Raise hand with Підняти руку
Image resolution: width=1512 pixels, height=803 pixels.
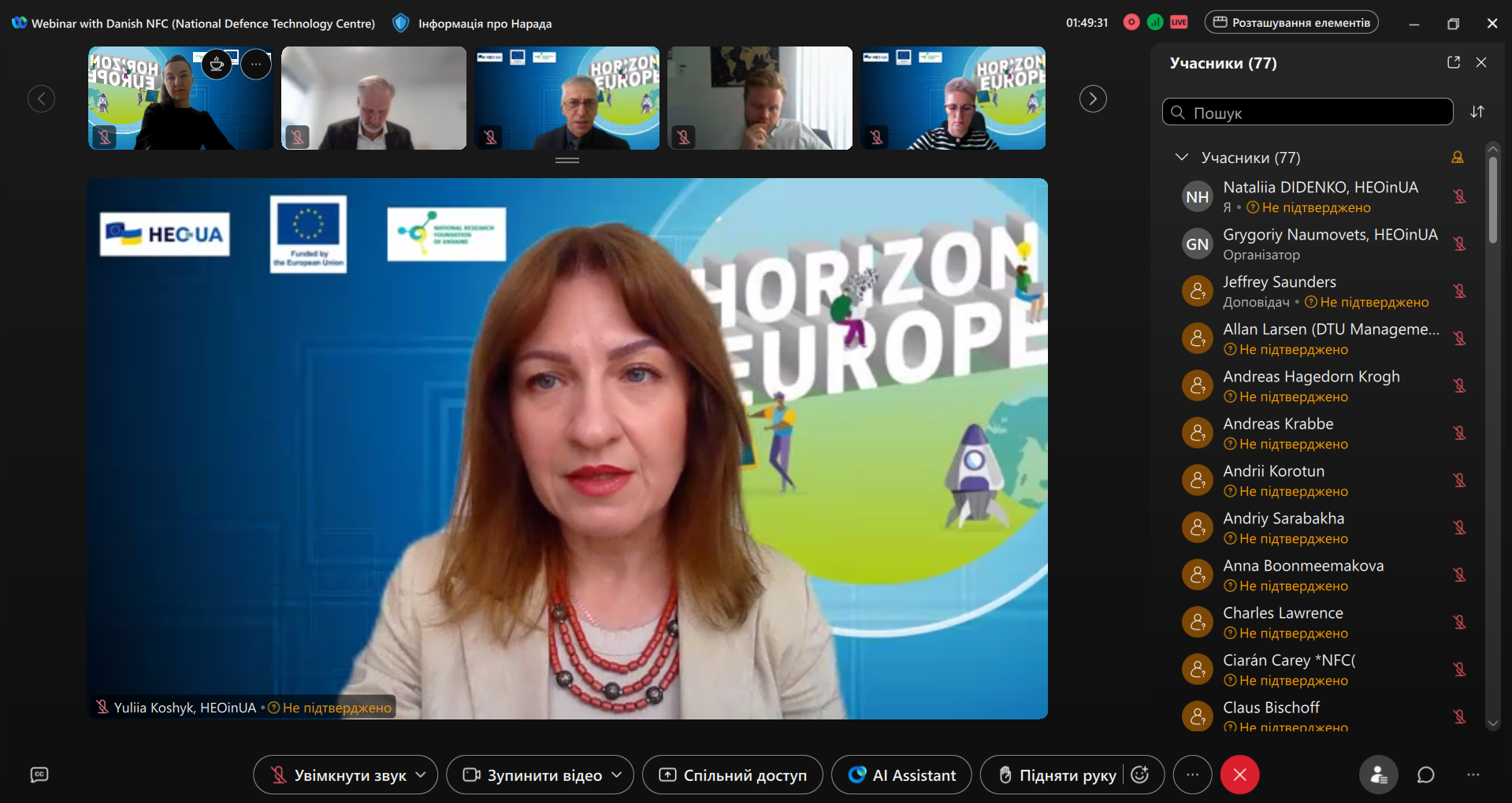1057,775
